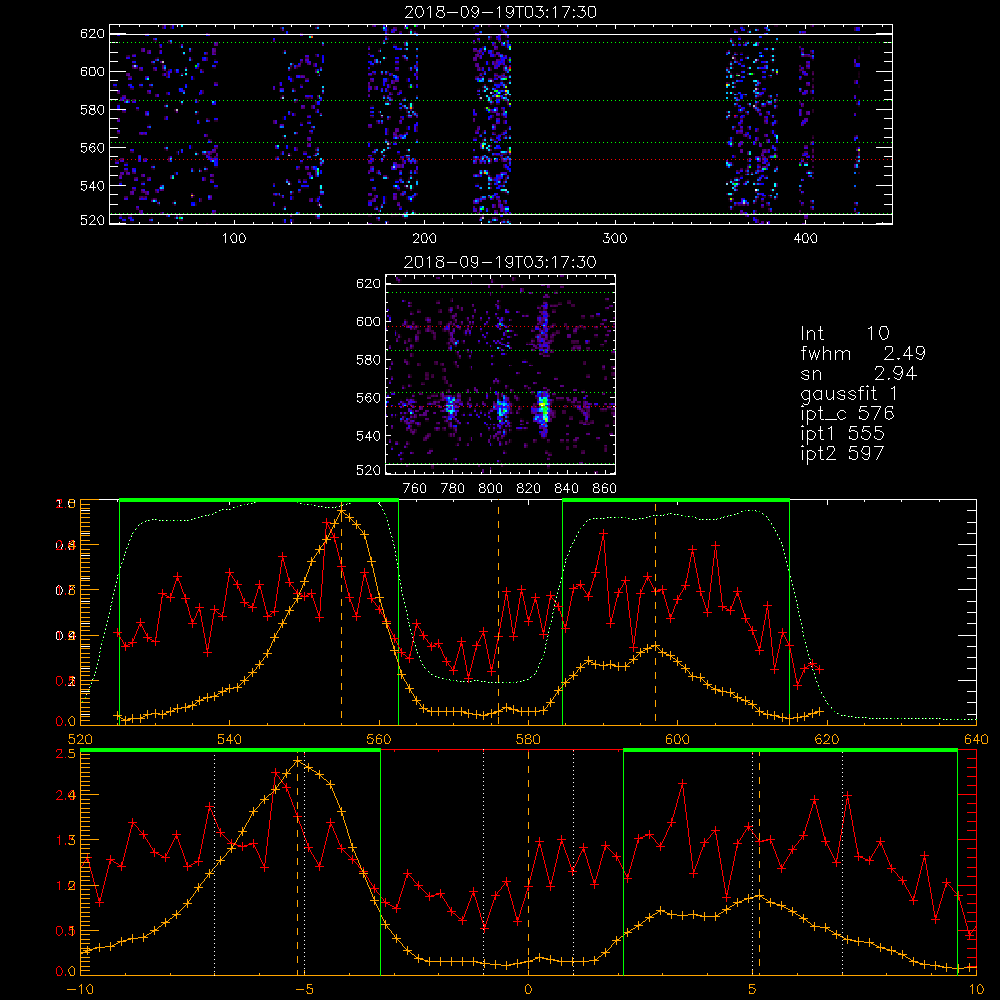Click the emission blob near 780 in middle image
The height and width of the screenshot is (1000, 1000).
coord(451,406)
